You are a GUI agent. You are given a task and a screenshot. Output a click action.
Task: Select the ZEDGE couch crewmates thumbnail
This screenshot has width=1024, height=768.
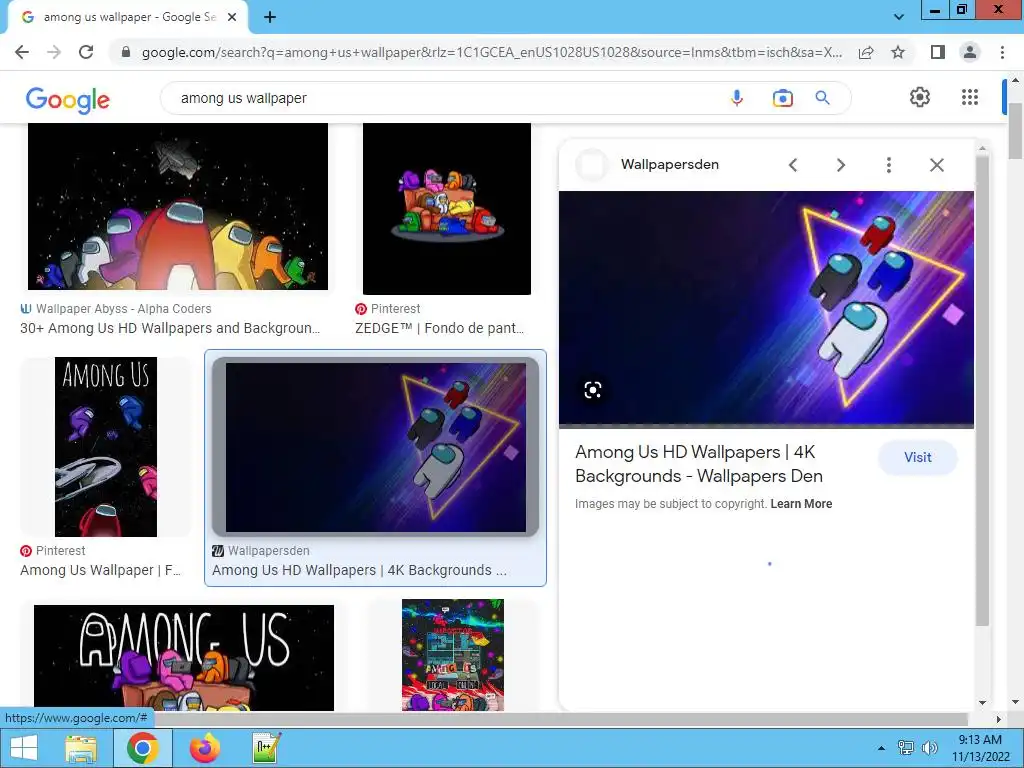tap(447, 208)
